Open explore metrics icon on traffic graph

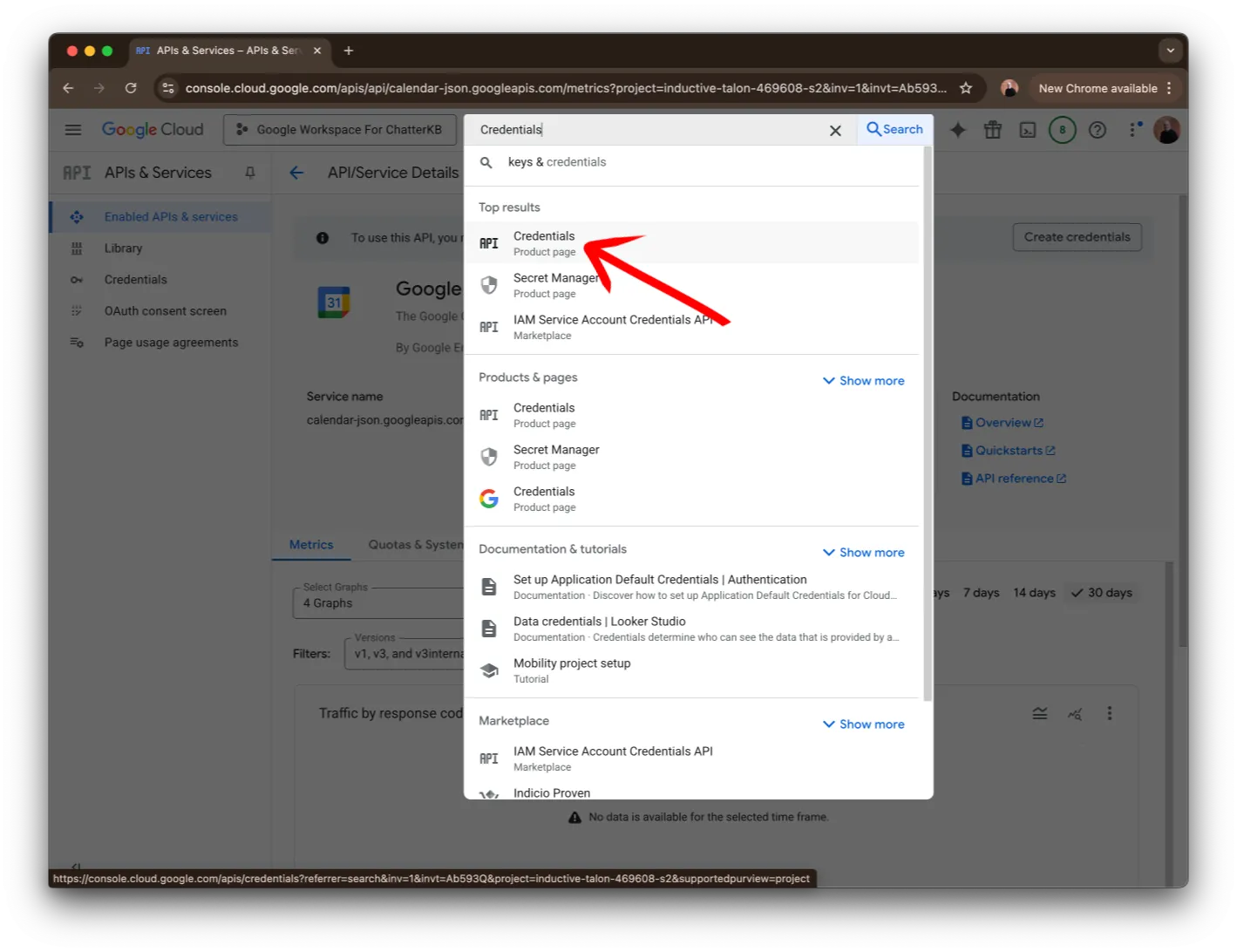tap(1075, 714)
